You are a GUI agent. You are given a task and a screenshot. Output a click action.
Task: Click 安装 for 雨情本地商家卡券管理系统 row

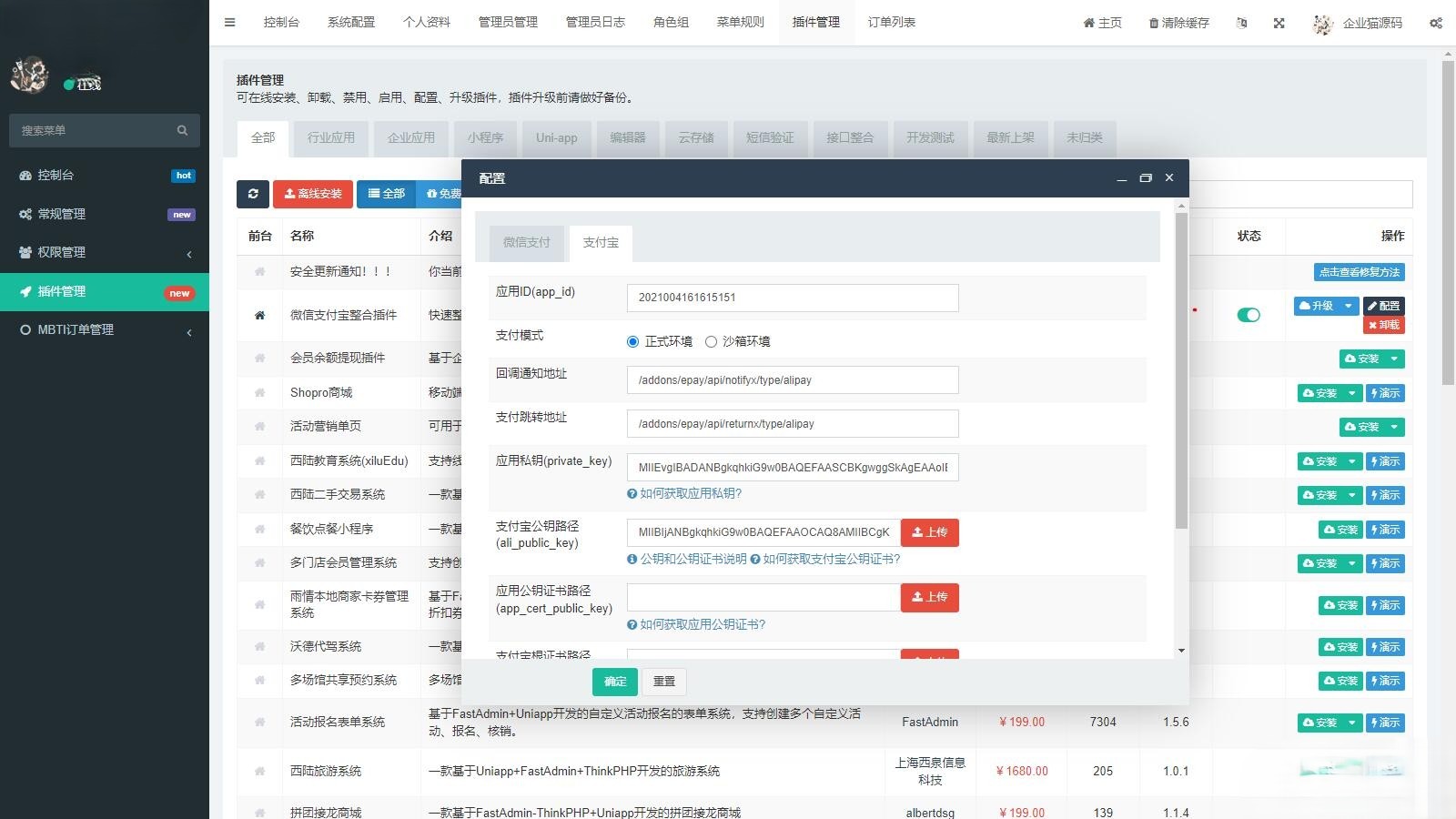pos(1340,605)
